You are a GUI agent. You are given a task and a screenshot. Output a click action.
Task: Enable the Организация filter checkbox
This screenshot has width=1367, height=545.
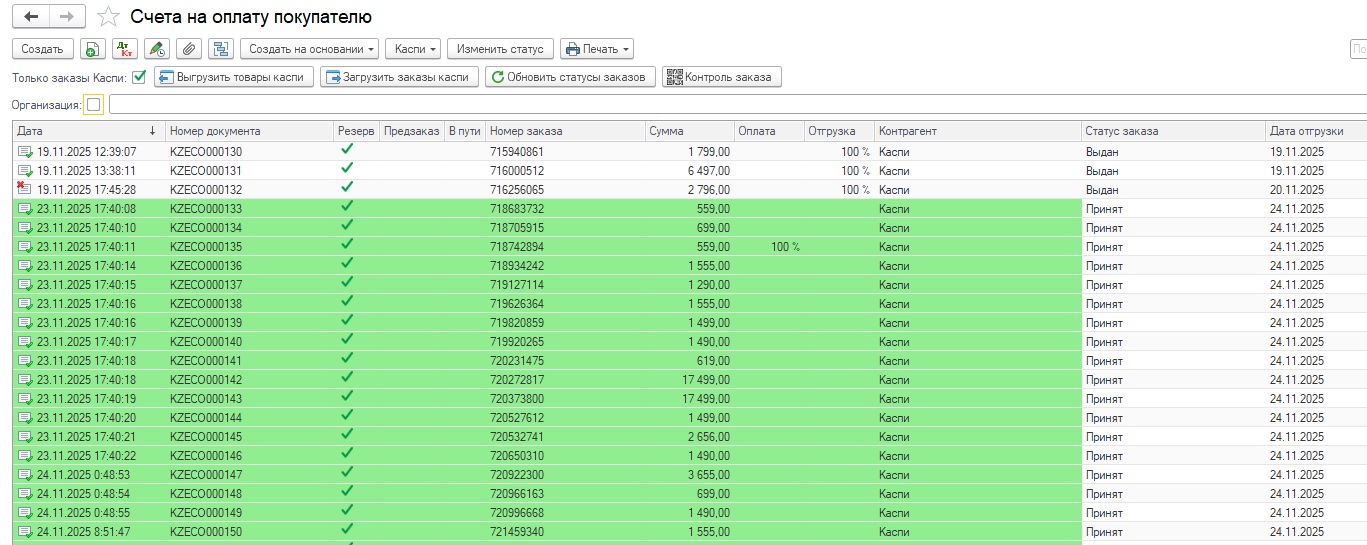click(93, 105)
